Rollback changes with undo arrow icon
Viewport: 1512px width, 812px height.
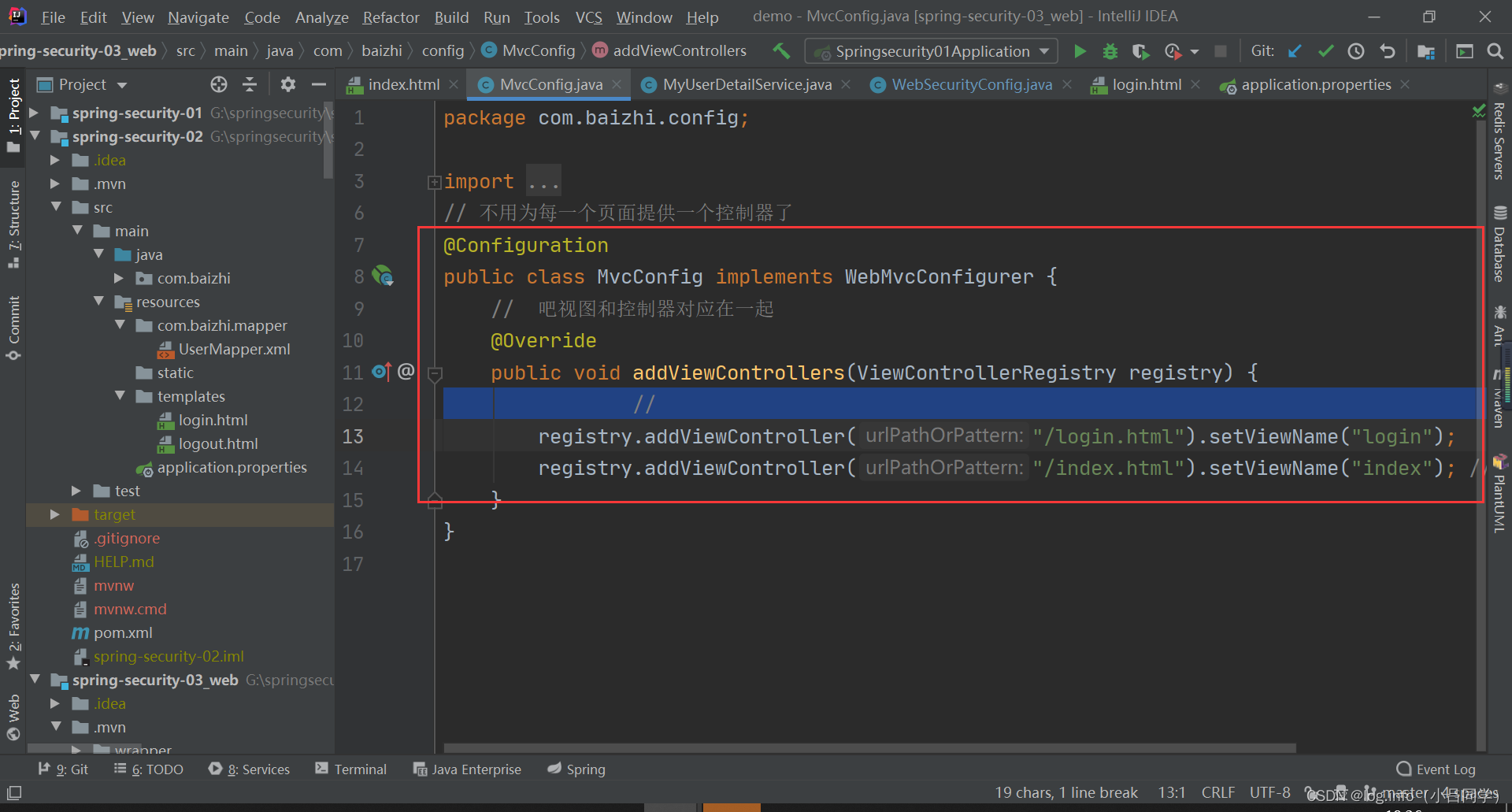1387,51
